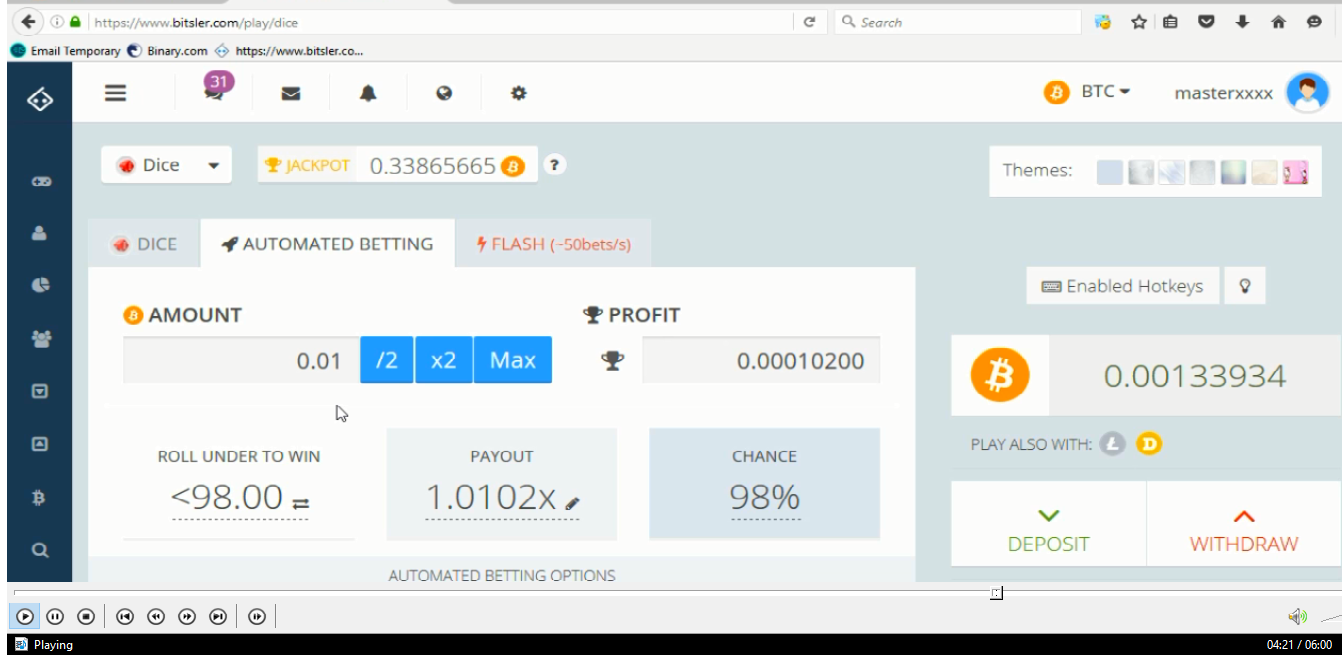Image resolution: width=1342 pixels, height=656 pixels.
Task: Switch to the DICE tab
Action: pos(144,244)
